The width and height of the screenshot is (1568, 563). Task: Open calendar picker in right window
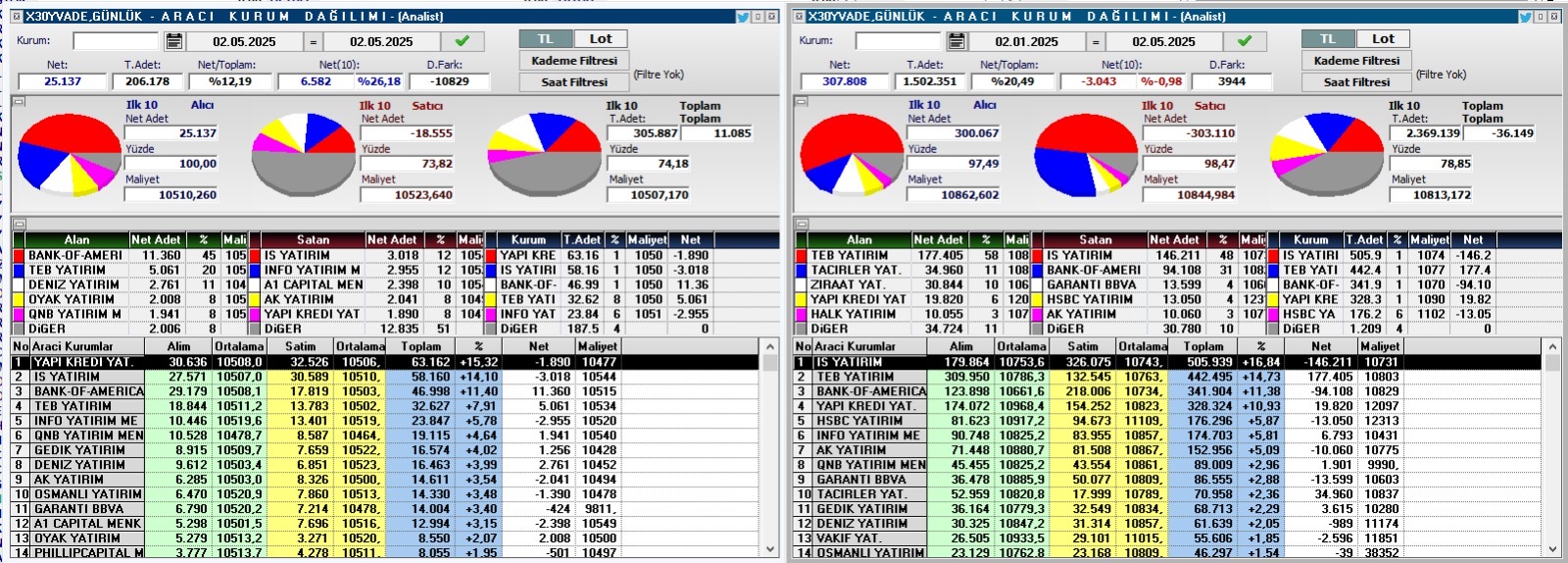click(956, 41)
